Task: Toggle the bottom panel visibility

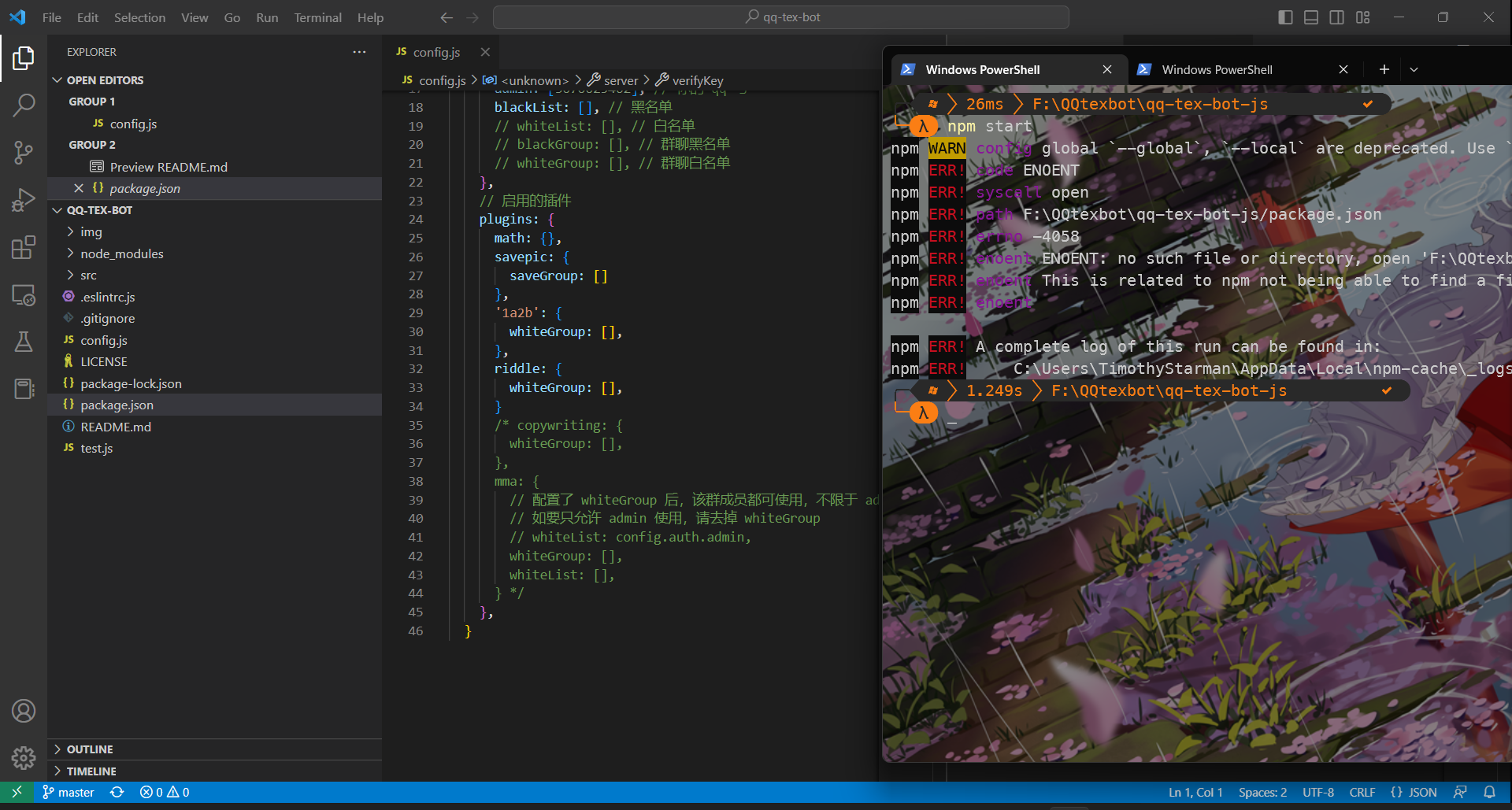Action: pyautogui.click(x=1310, y=17)
